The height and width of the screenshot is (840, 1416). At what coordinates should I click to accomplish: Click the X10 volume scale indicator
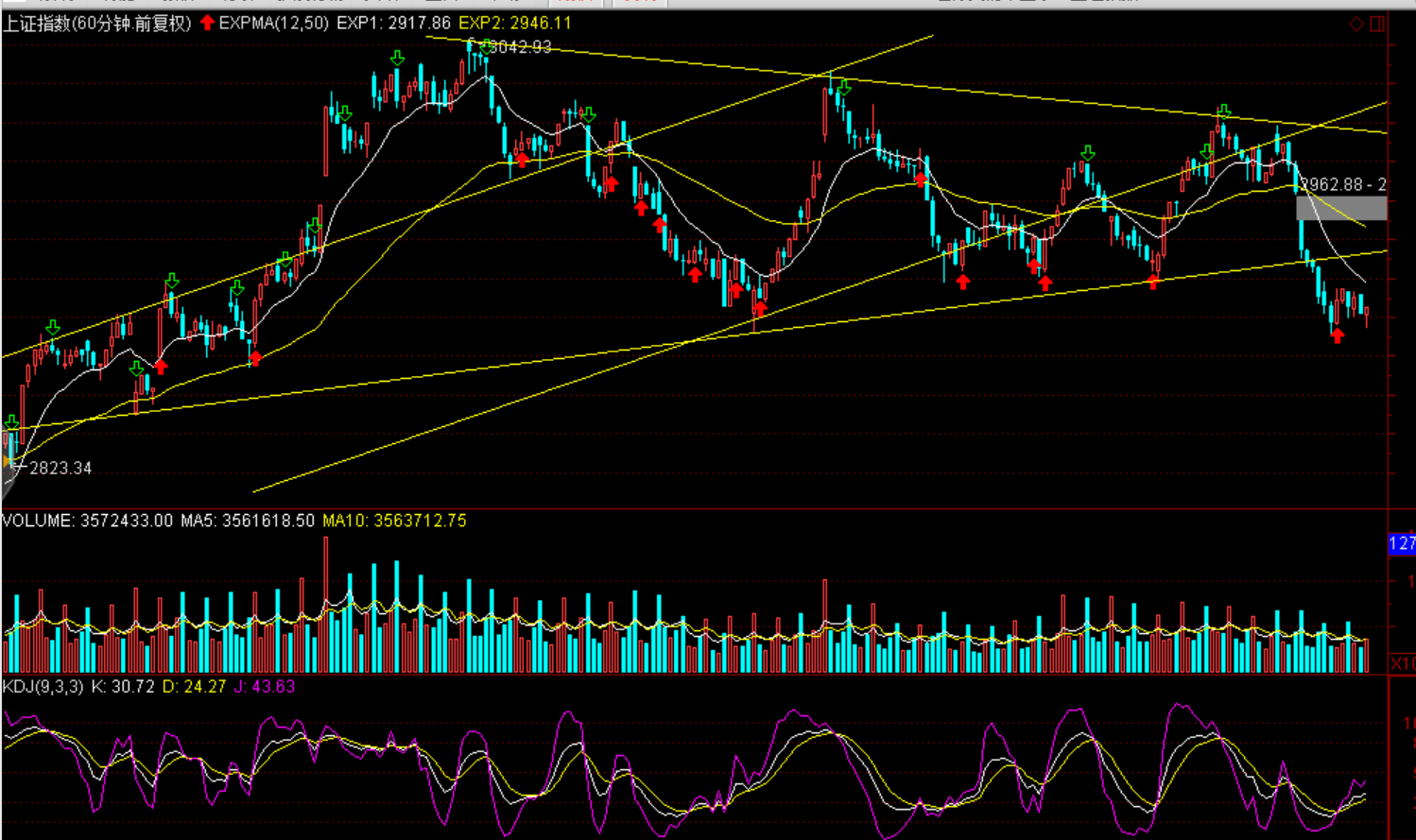pyautogui.click(x=1402, y=663)
